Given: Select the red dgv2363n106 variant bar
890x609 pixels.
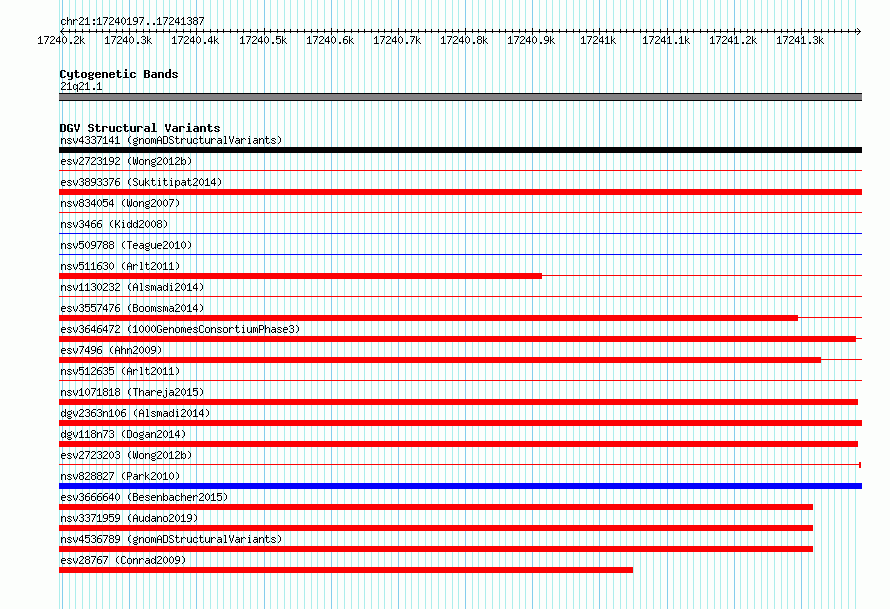Looking at the screenshot, I should (460, 423).
